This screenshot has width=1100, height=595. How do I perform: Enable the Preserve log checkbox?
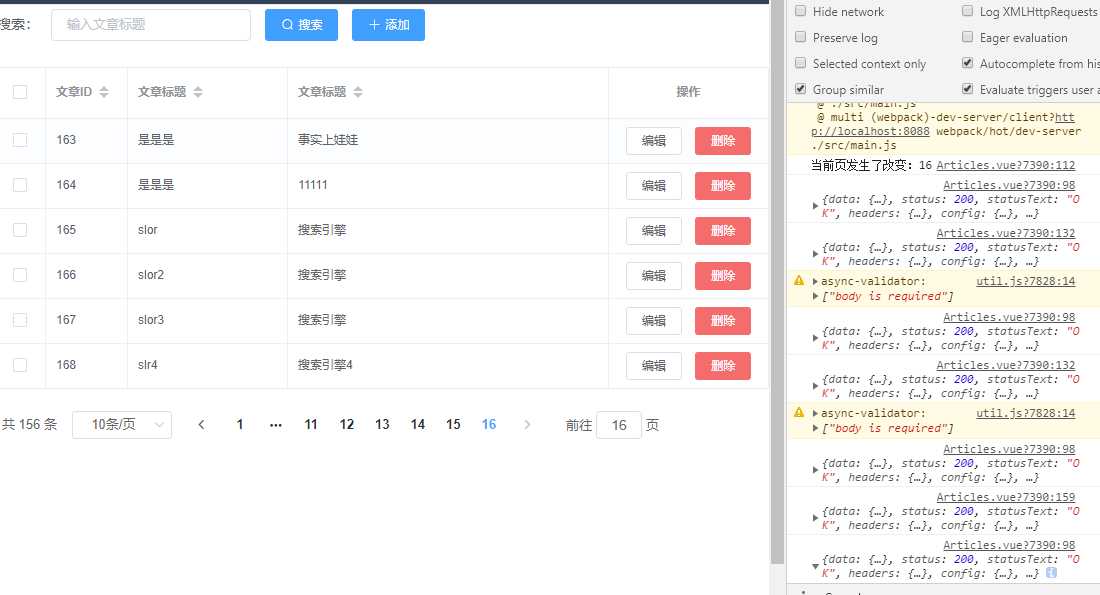800,37
